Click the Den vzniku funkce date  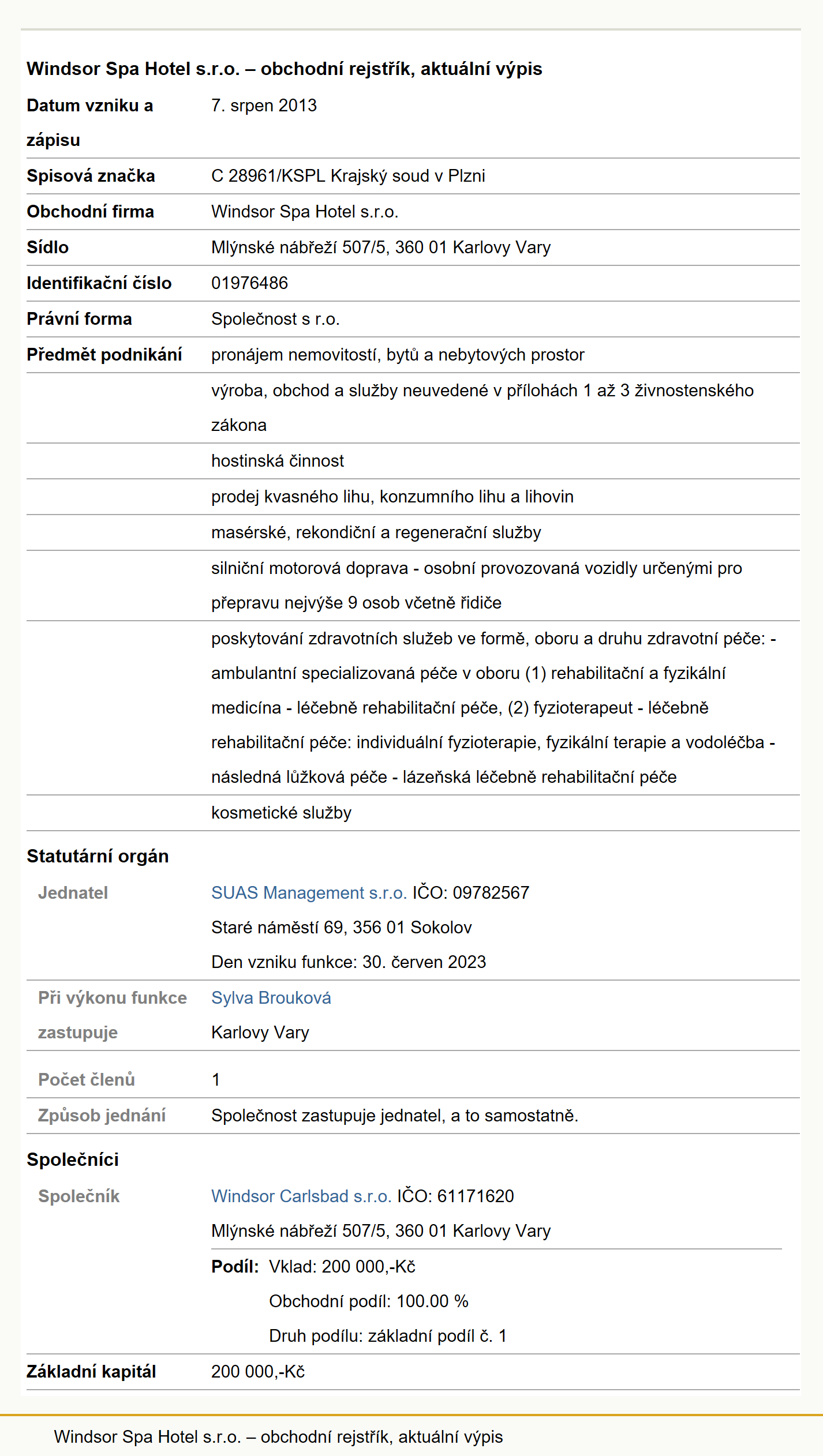tap(349, 962)
